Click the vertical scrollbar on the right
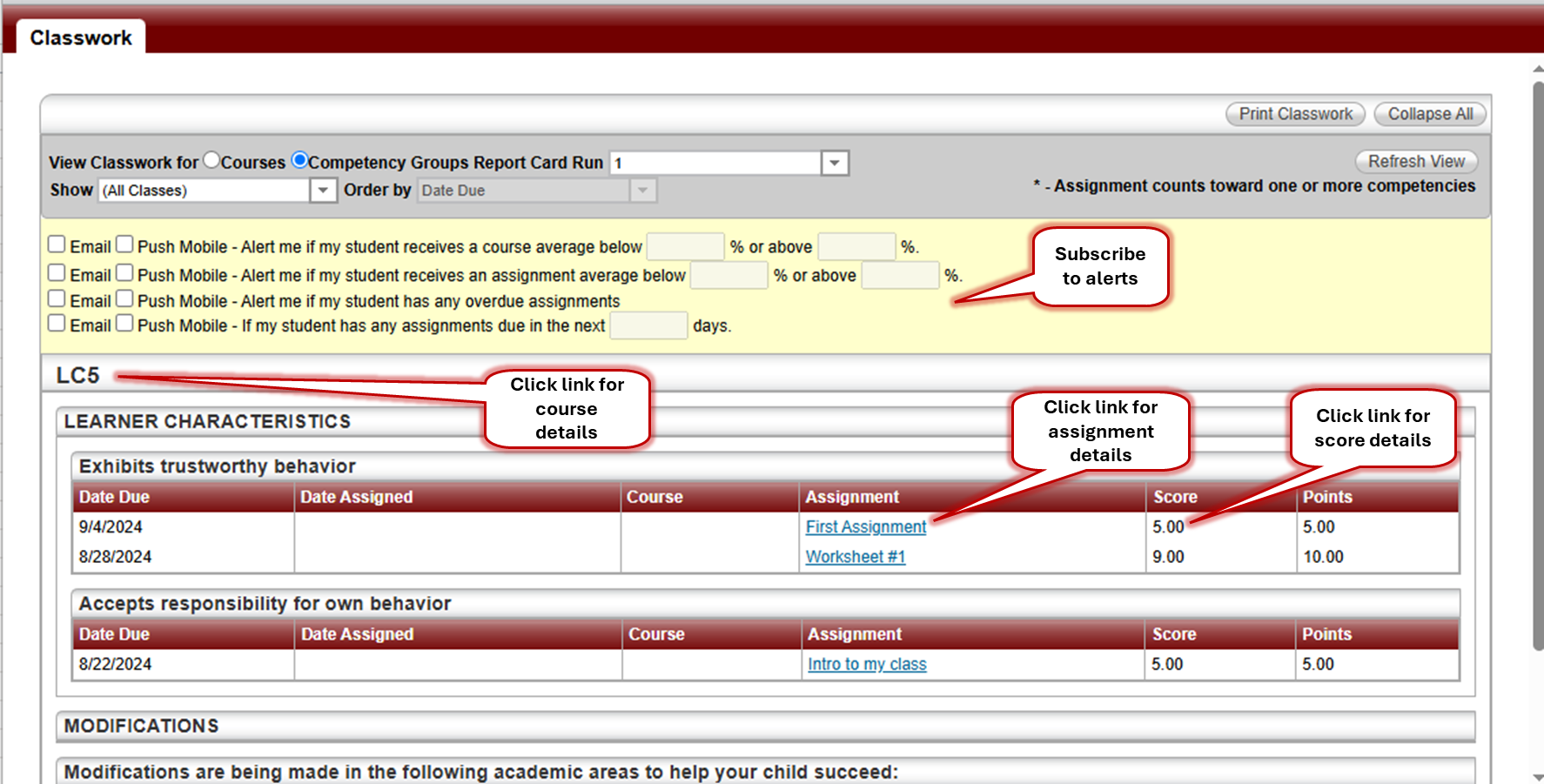This screenshot has width=1544, height=784. 1537,365
